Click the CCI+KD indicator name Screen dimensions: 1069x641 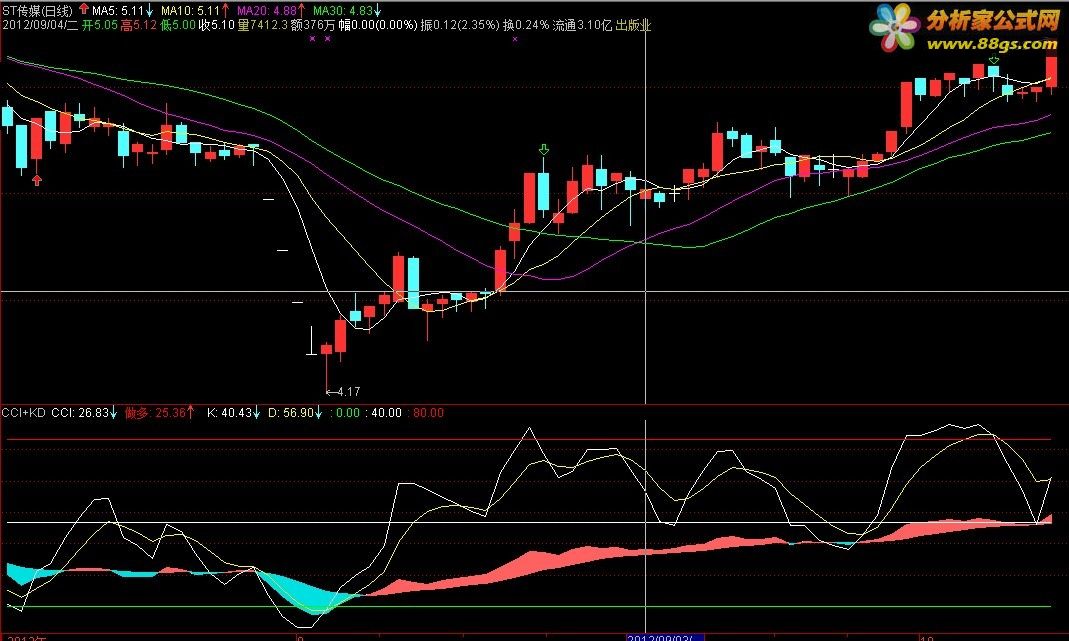click(23, 413)
